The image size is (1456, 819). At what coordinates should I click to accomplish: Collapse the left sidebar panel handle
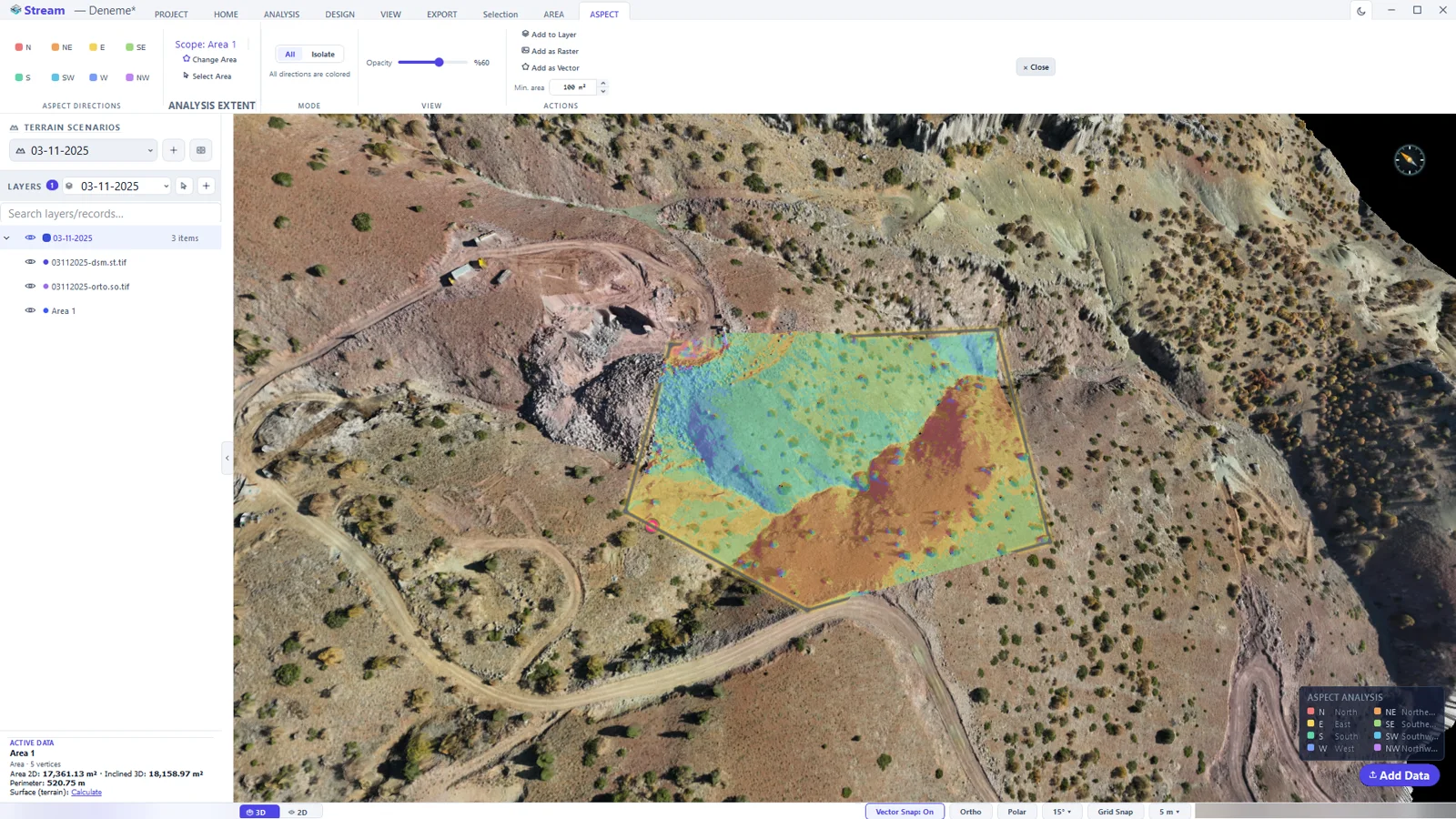(227, 458)
